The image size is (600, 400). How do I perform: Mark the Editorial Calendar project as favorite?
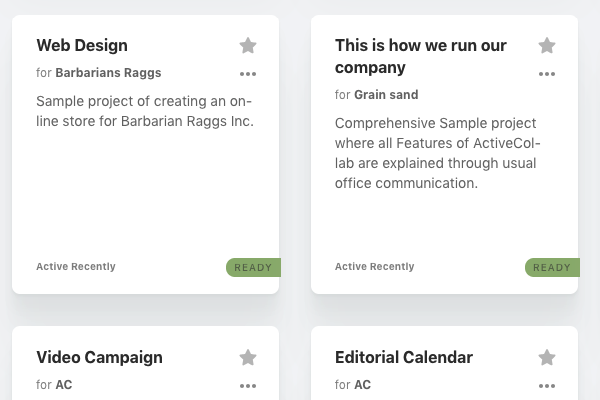[x=547, y=358]
